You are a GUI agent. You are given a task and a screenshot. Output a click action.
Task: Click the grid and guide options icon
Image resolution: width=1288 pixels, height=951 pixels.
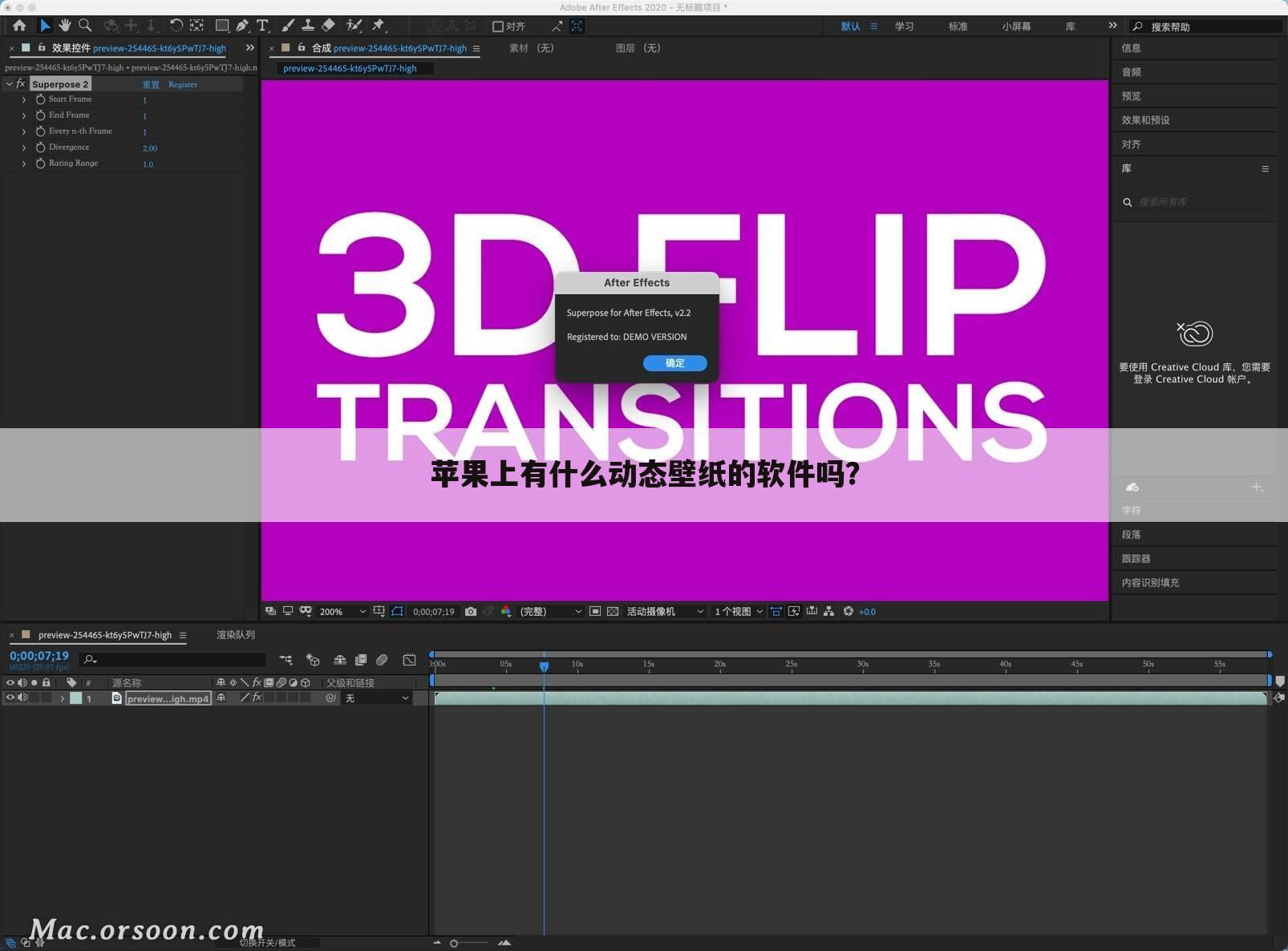[379, 611]
